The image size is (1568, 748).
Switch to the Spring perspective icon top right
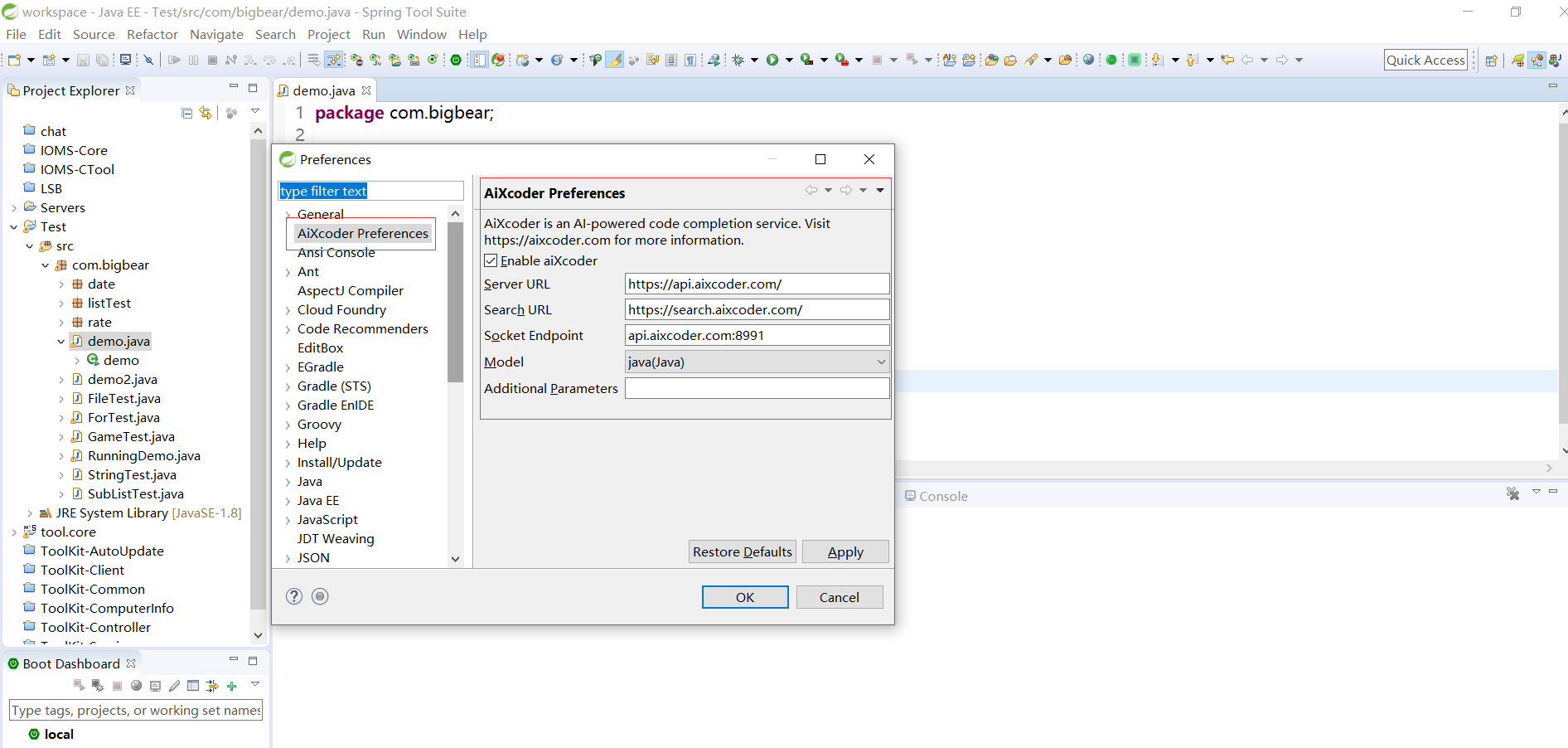point(1518,61)
